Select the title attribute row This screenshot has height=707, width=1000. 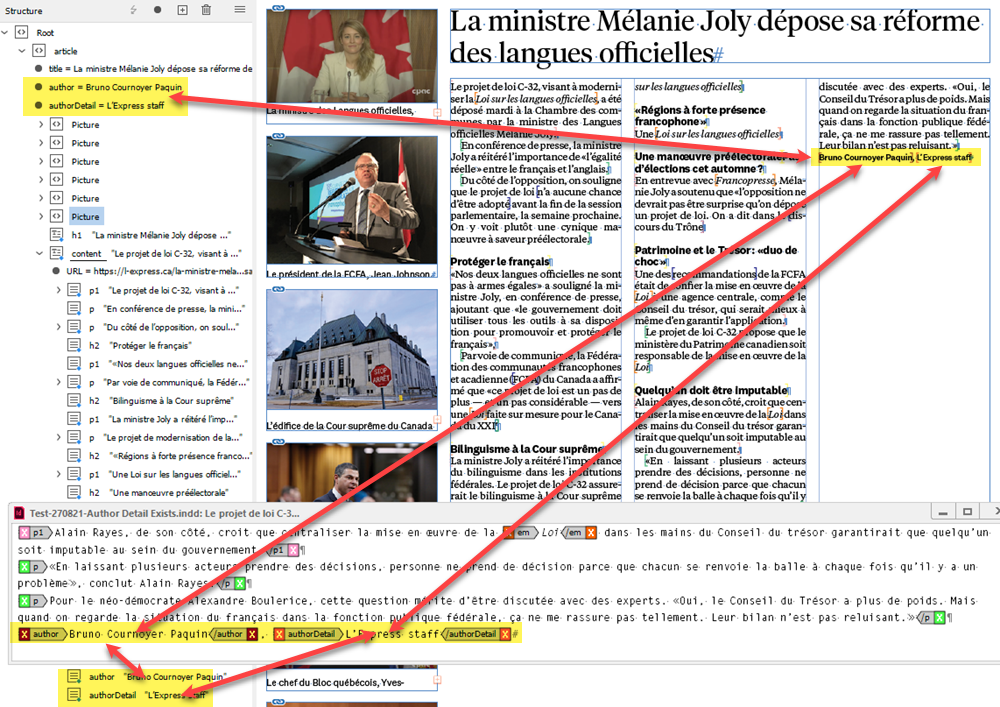pos(151,69)
